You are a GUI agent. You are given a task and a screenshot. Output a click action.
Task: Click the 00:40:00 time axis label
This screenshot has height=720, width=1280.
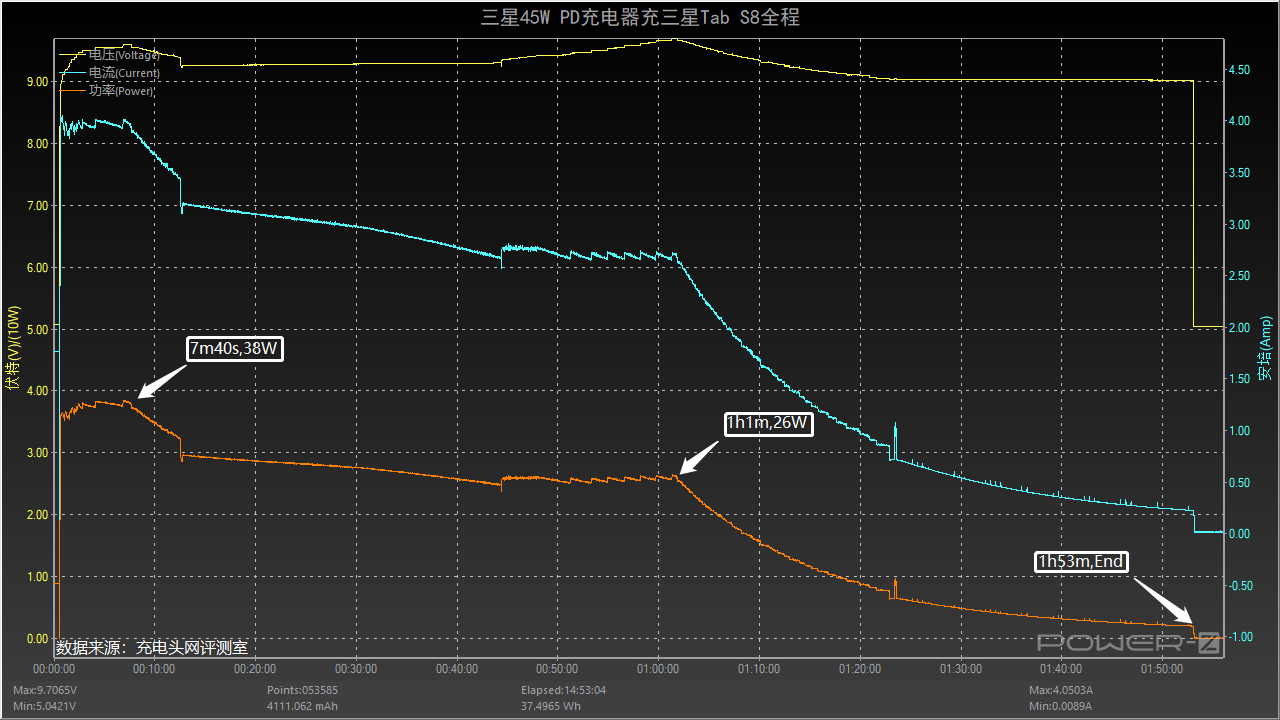click(x=456, y=669)
